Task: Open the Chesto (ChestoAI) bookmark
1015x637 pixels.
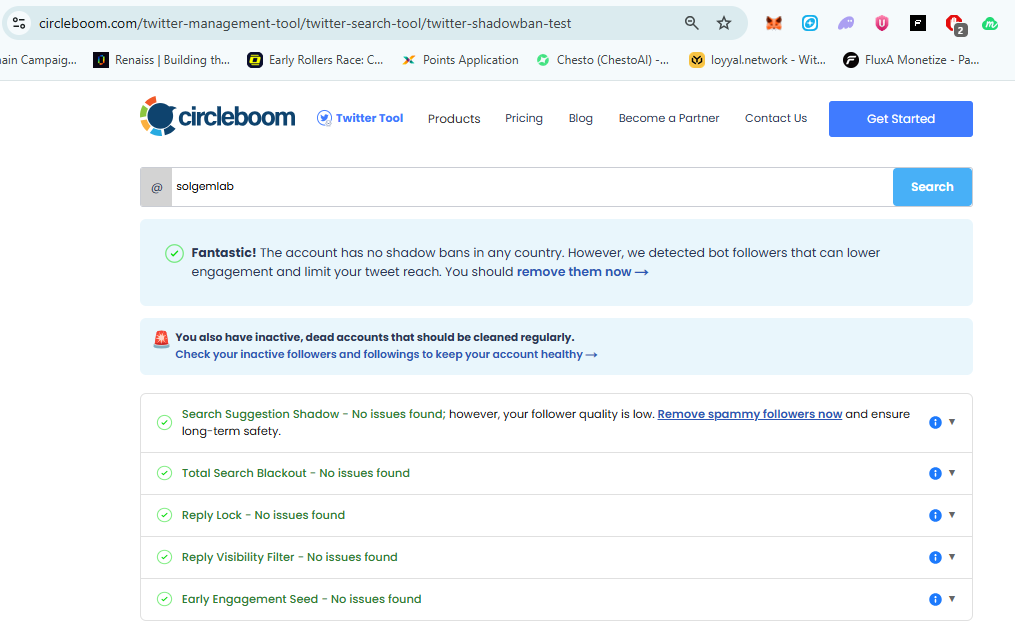Action: pos(602,60)
